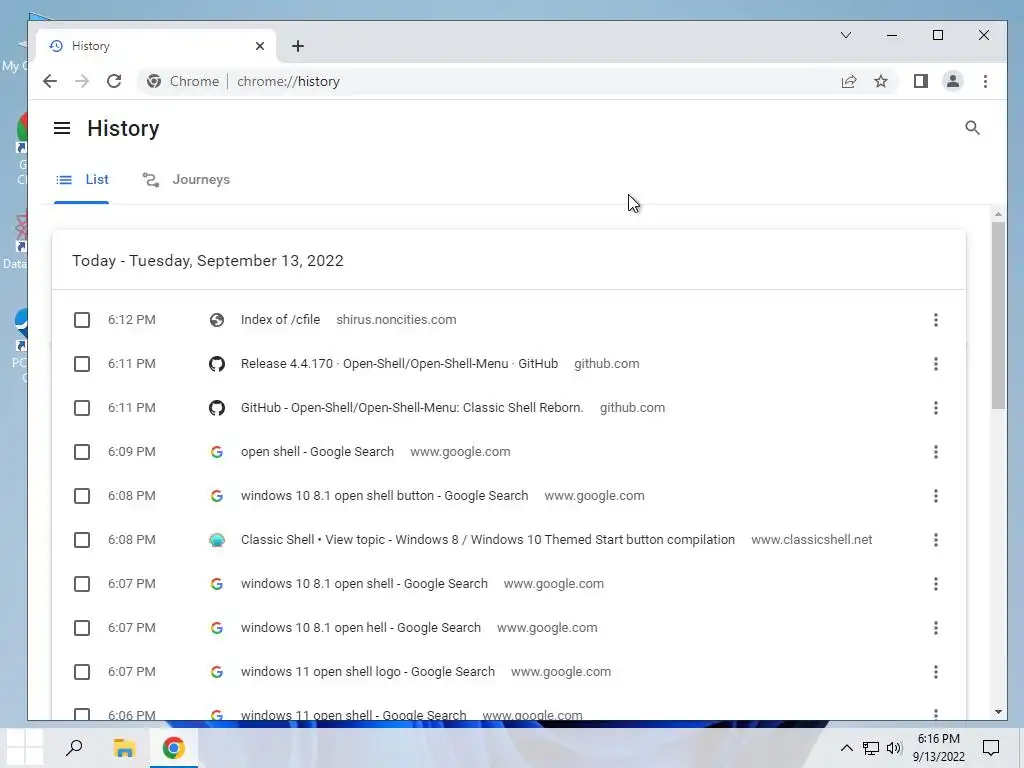Check the Classic Shell View topic checkbox

[82, 540]
